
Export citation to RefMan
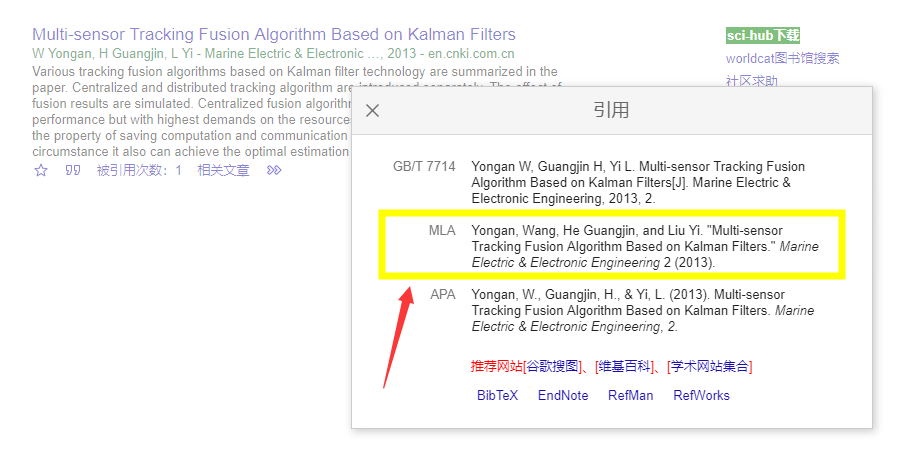[631, 395]
